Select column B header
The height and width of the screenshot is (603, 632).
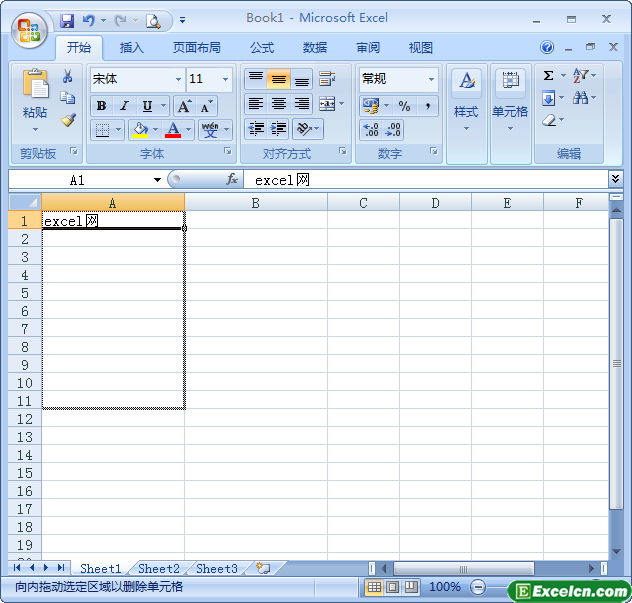[256, 203]
